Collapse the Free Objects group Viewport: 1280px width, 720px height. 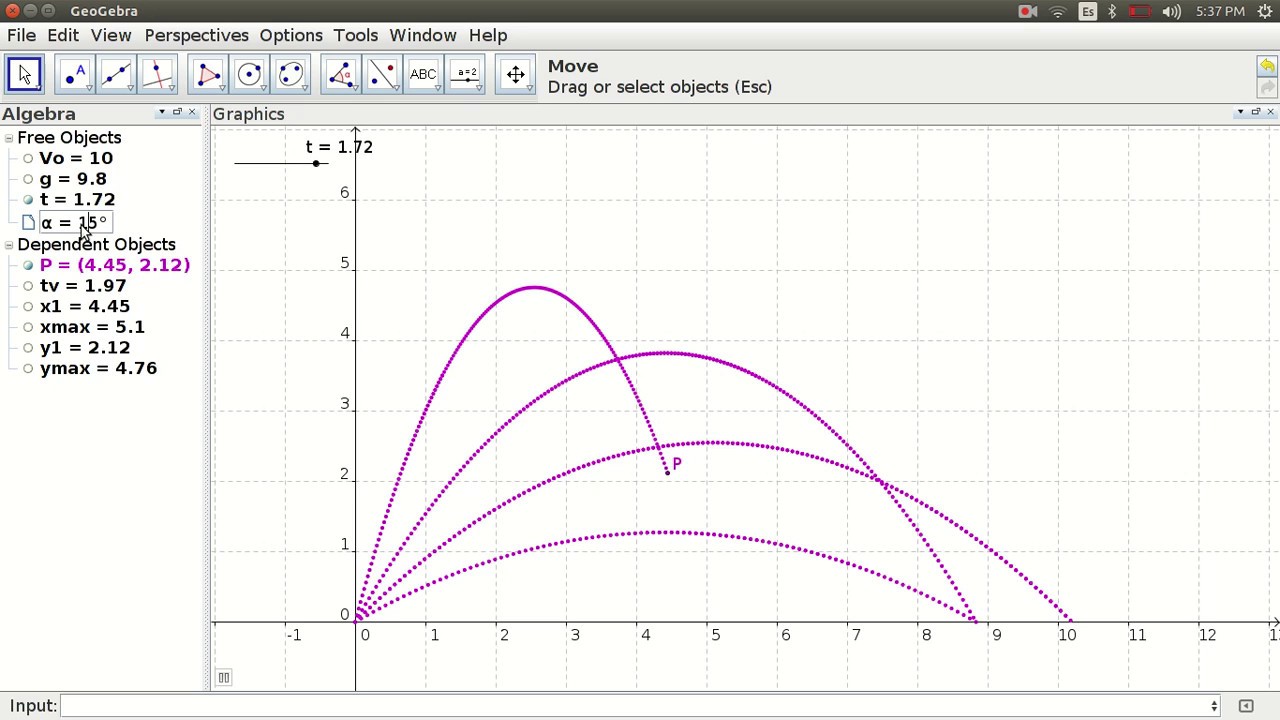tap(9, 138)
